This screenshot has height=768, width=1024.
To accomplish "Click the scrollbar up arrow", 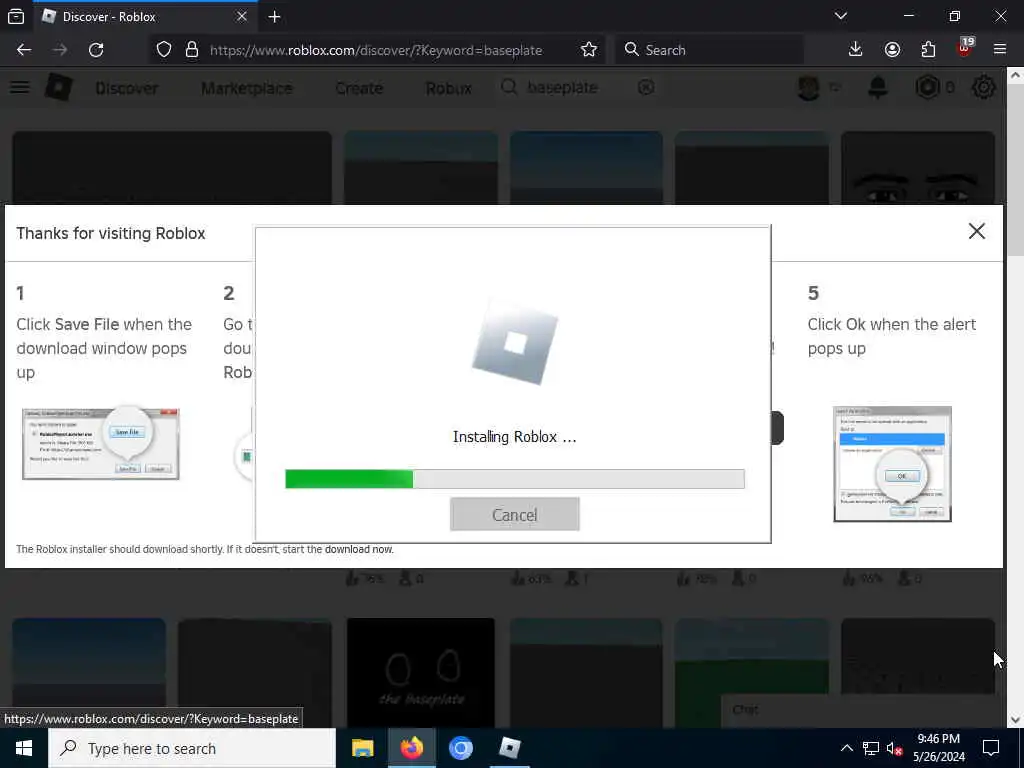I will click(x=1014, y=75).
